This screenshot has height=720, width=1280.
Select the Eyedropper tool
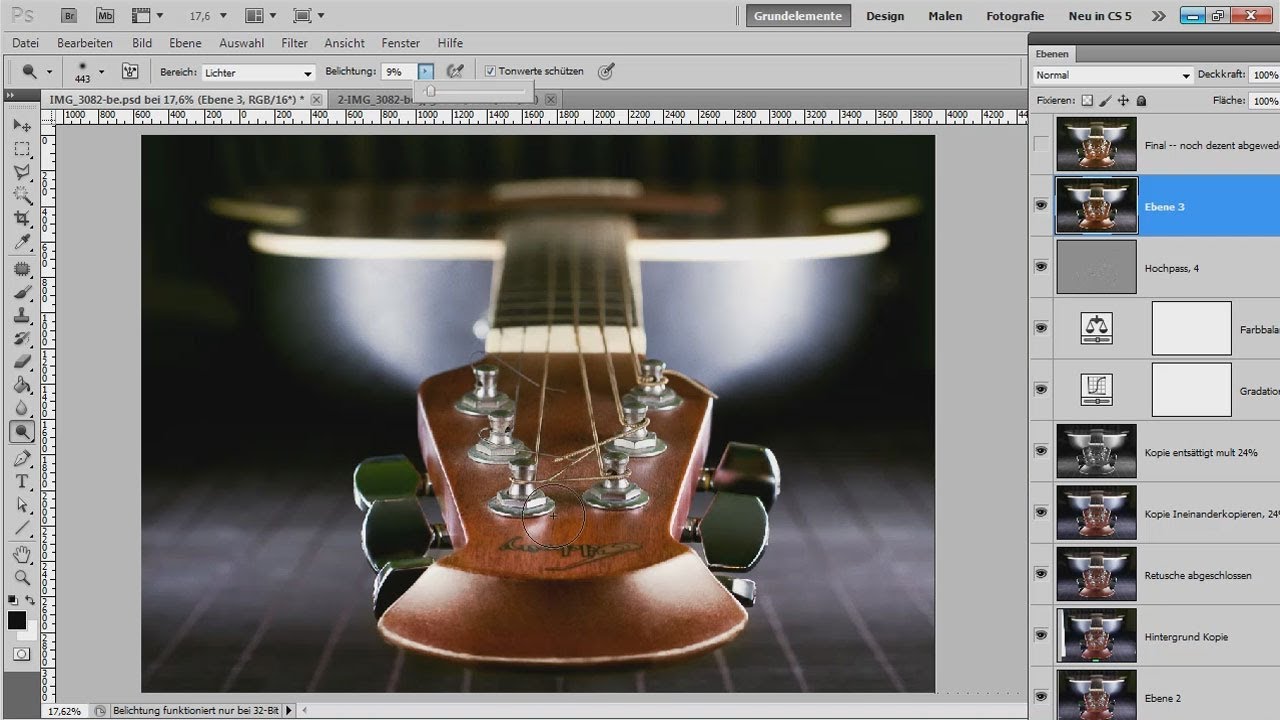click(x=22, y=242)
